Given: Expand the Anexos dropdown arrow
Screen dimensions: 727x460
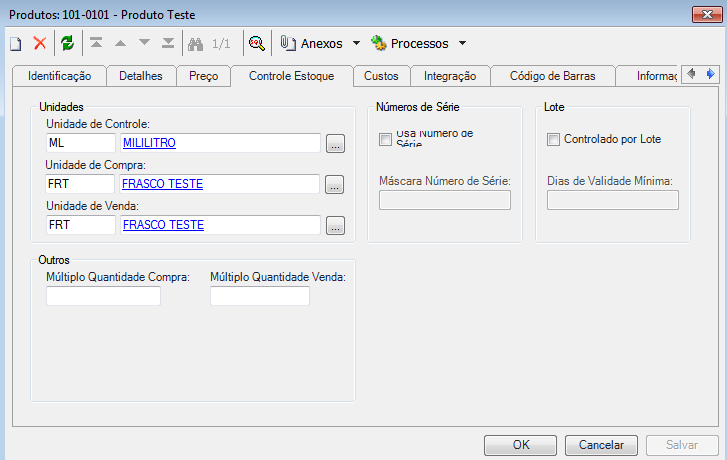Looking at the screenshot, I should point(356,43).
